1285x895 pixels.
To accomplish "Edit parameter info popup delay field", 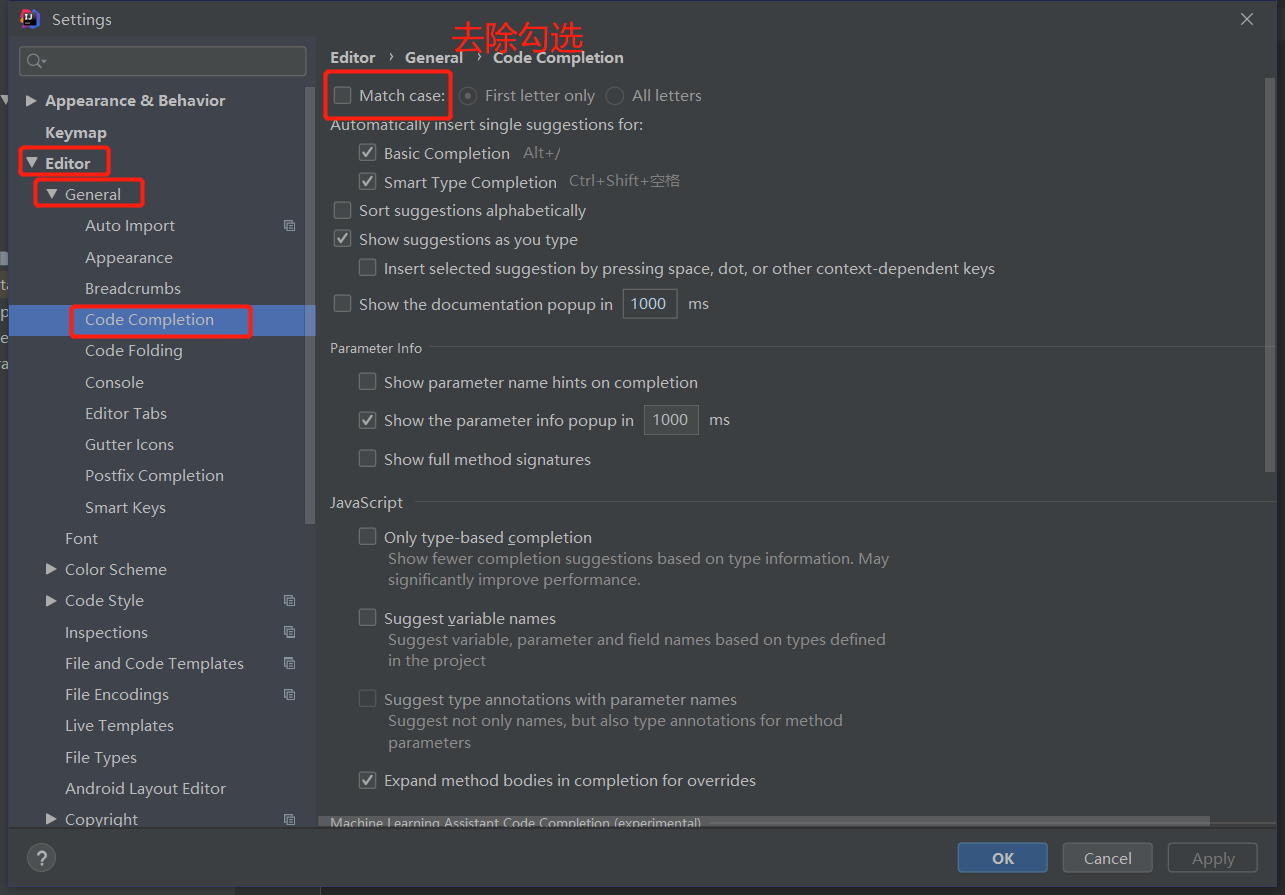I will (671, 420).
